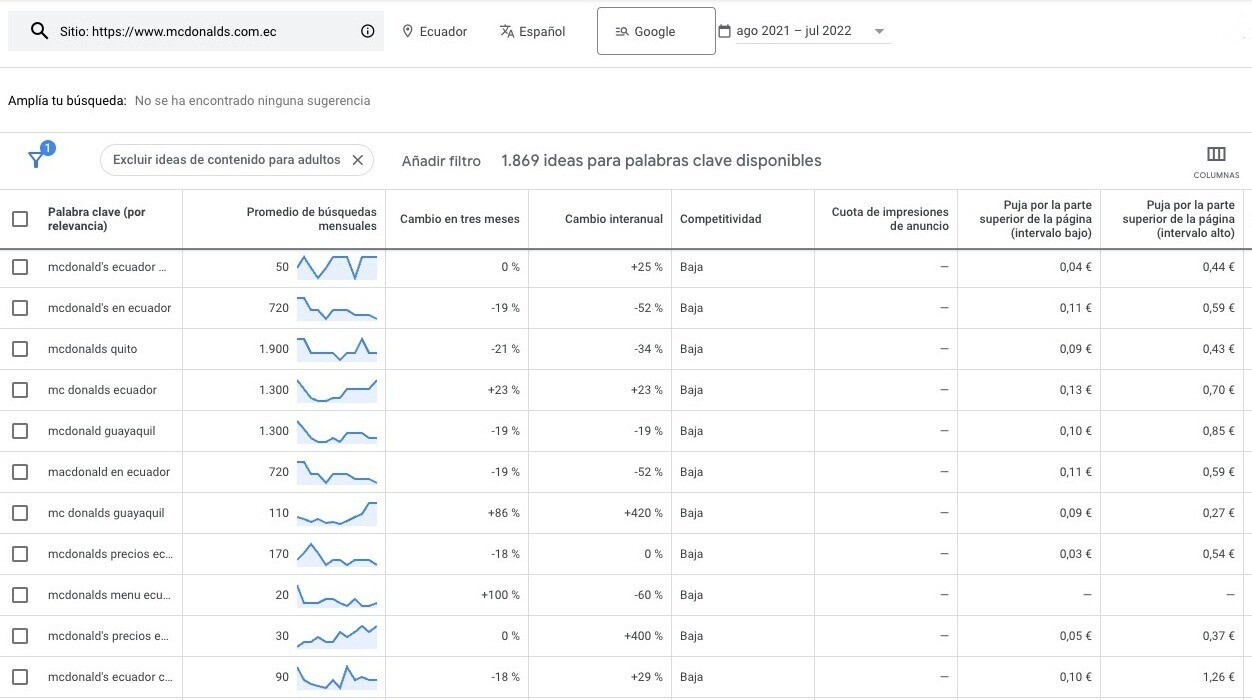
Task: Click the Excluir ideas de contenido para adultos chip
Action: click(x=237, y=160)
